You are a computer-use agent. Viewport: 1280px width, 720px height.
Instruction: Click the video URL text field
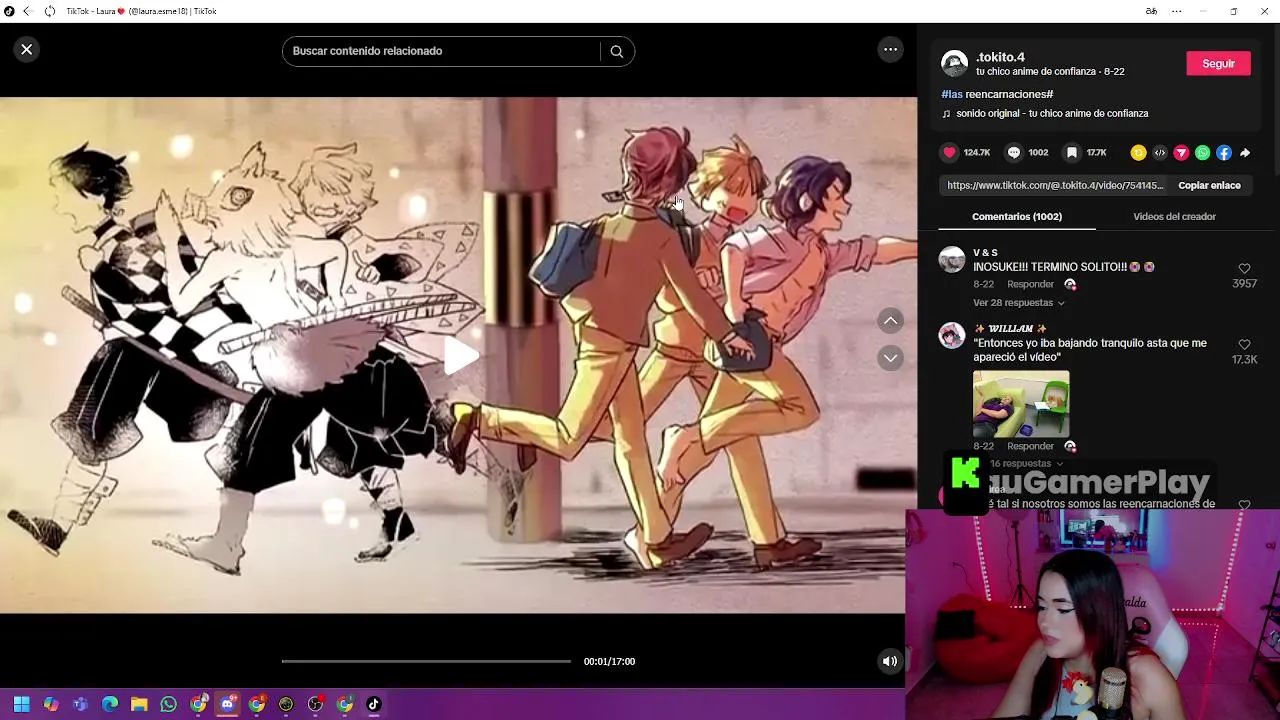coord(1055,185)
